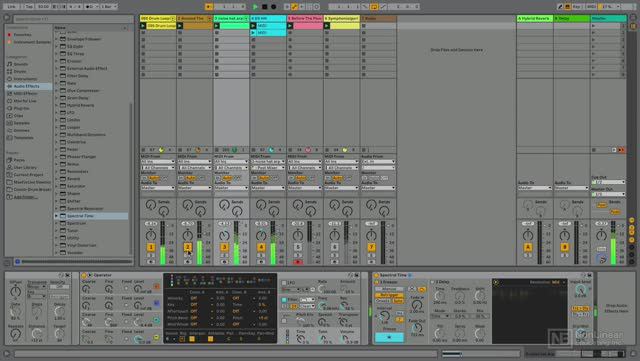Viewport: 640px width, 361px height.
Task: Click track 1 pan knob
Action: [151, 235]
